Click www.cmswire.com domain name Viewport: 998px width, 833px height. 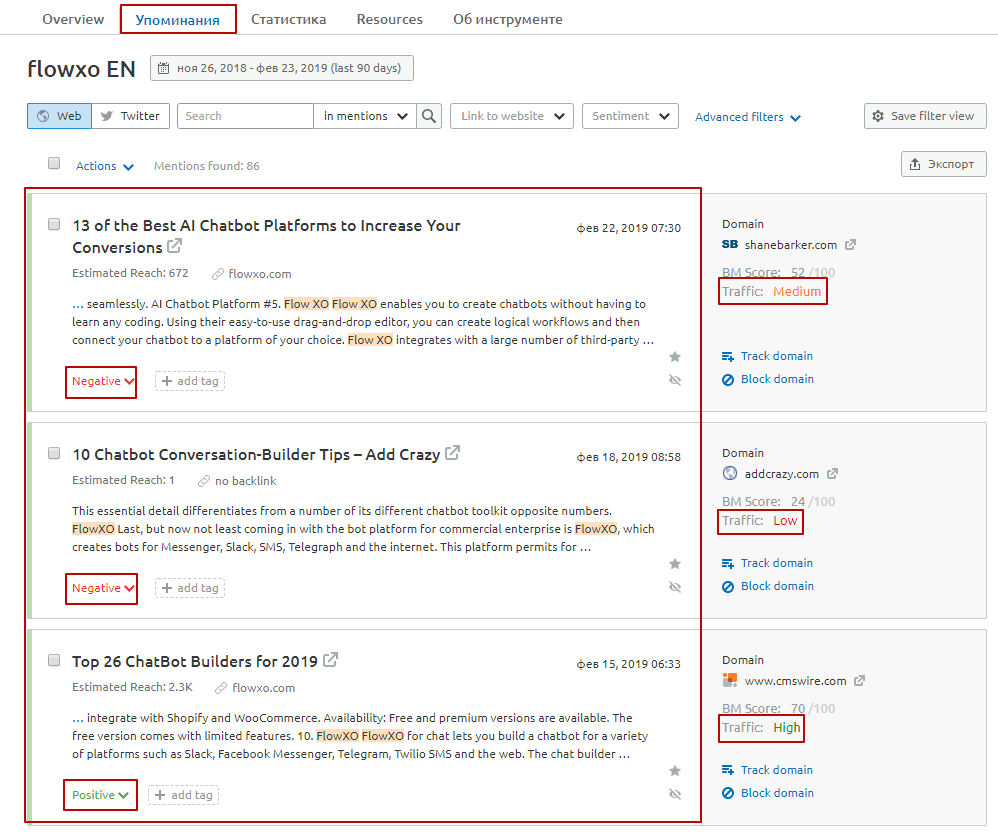(x=796, y=681)
